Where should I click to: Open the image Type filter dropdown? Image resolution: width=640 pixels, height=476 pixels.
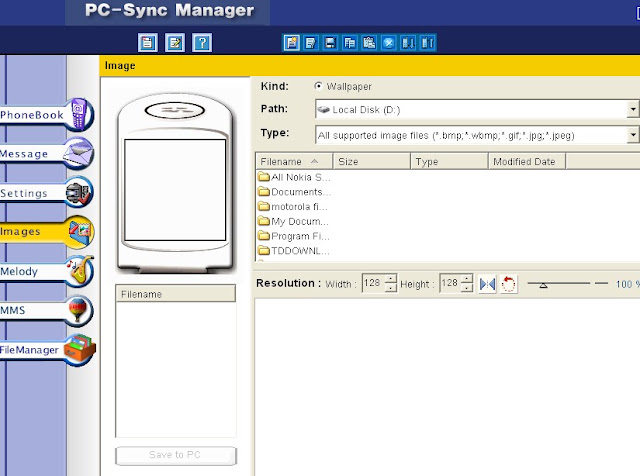pyautogui.click(x=633, y=135)
